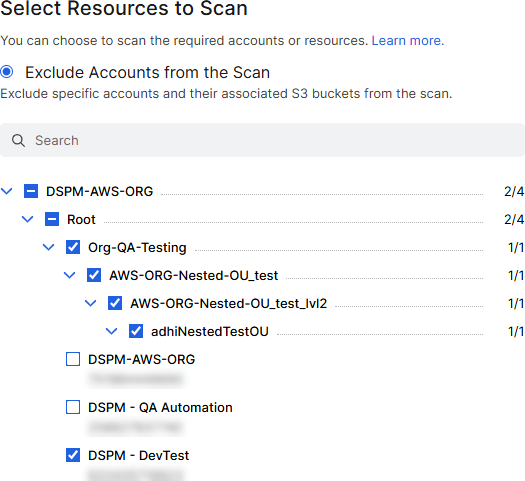Collapse the AWS-ORG-Nested-OU_test node
The height and width of the screenshot is (481, 525).
[x=70, y=275]
